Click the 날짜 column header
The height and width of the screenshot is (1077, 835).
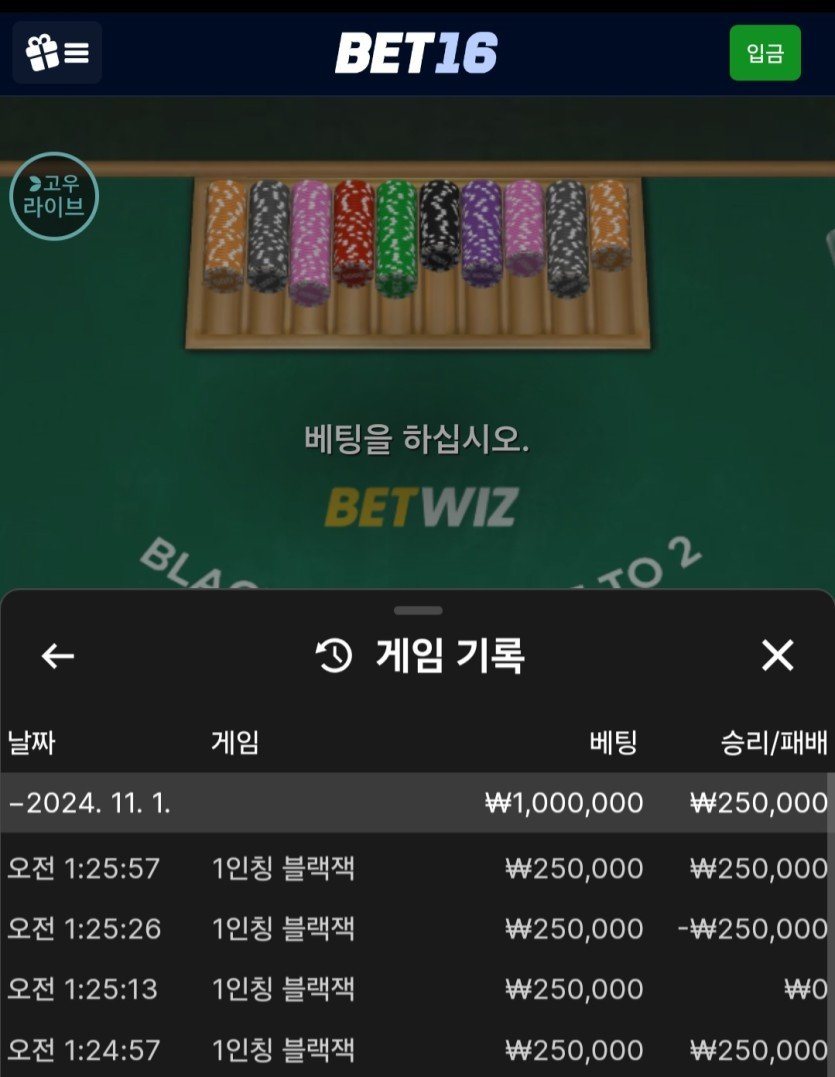(x=31, y=742)
